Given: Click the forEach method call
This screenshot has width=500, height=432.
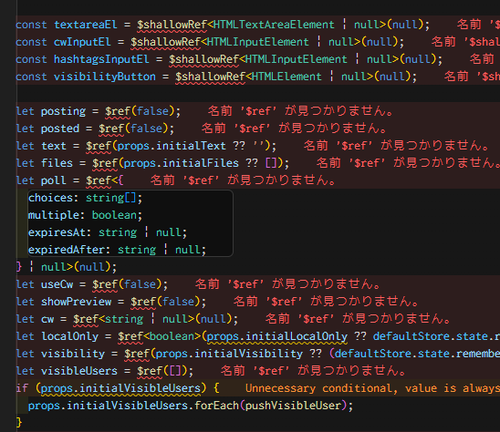Looking at the screenshot, I should (x=216, y=406).
